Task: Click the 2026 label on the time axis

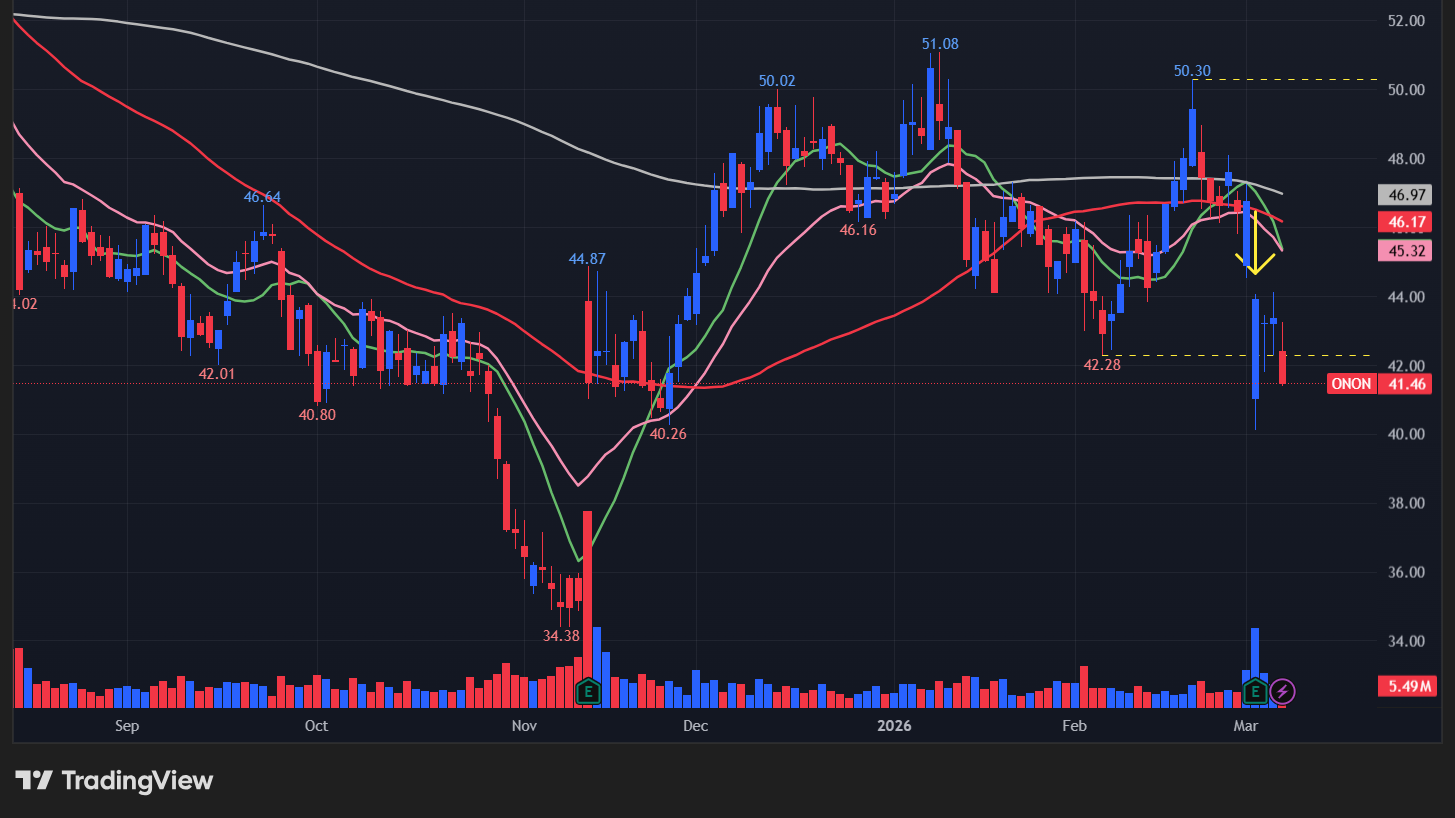Action: coord(894,726)
